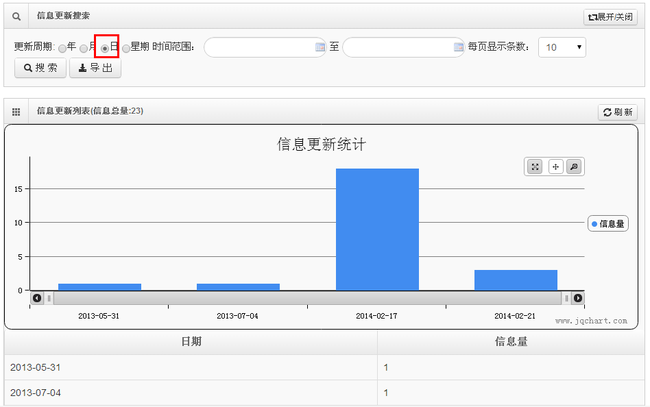Click the 2013-05-31 table cell

191,368
